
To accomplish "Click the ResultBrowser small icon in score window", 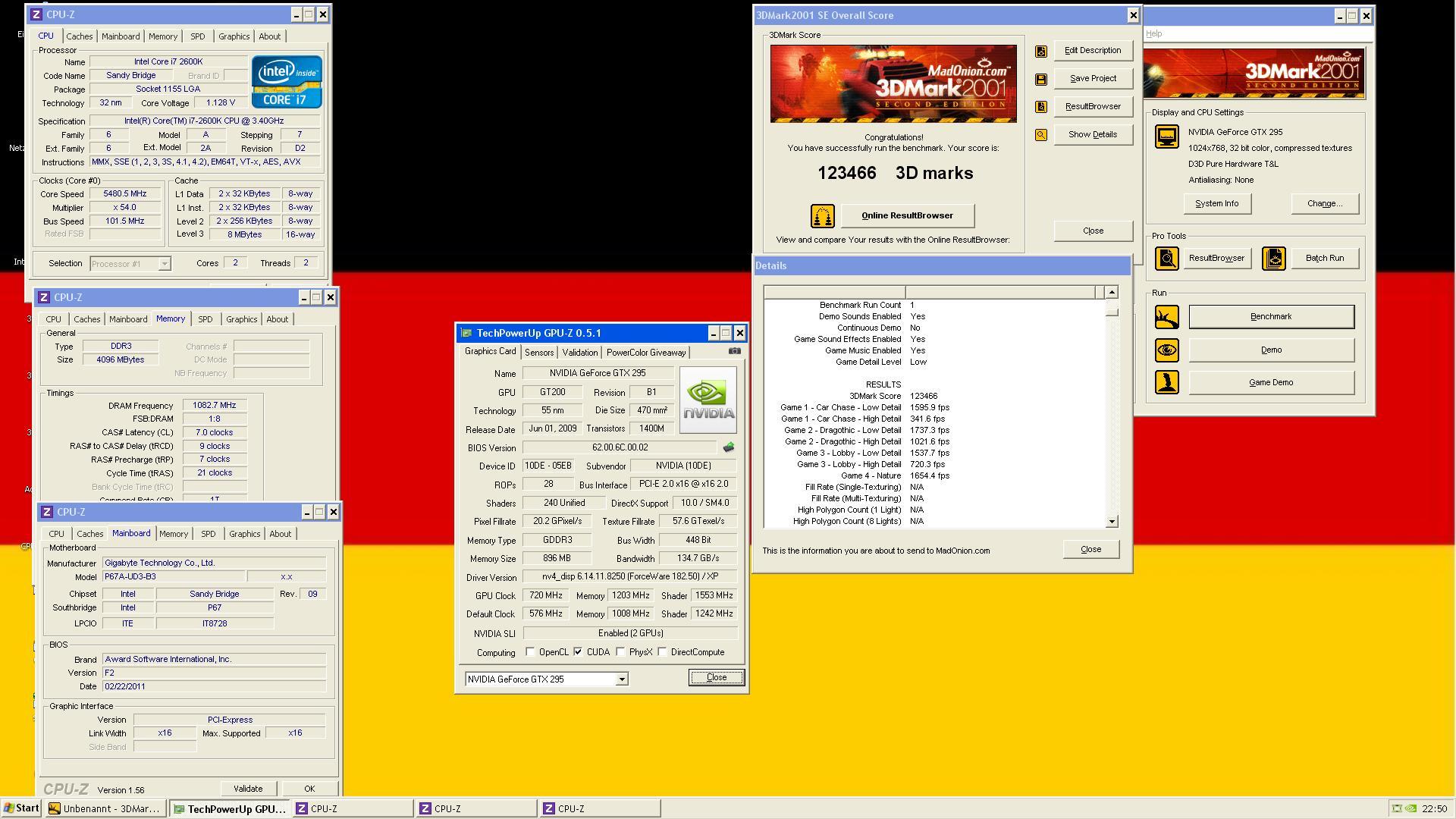I will (1040, 107).
